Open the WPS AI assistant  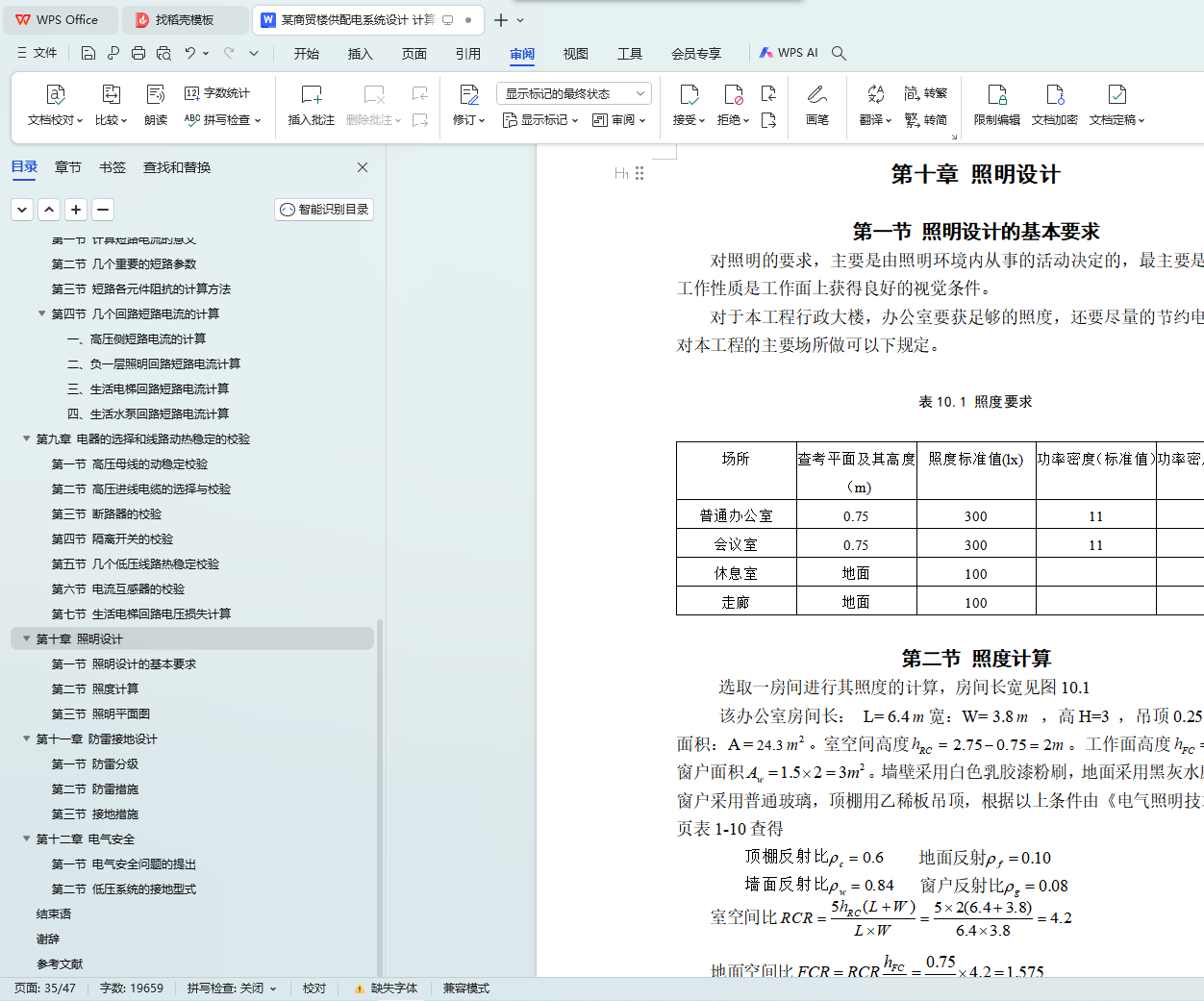tap(789, 53)
